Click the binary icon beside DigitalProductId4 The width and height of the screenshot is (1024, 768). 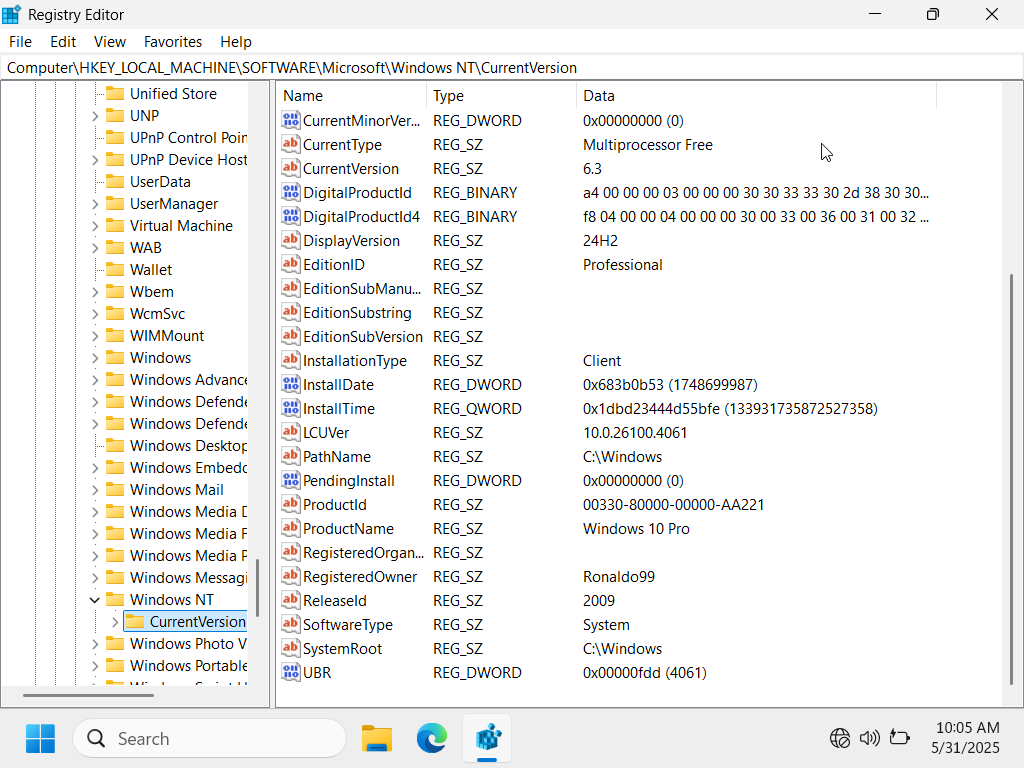click(x=291, y=216)
